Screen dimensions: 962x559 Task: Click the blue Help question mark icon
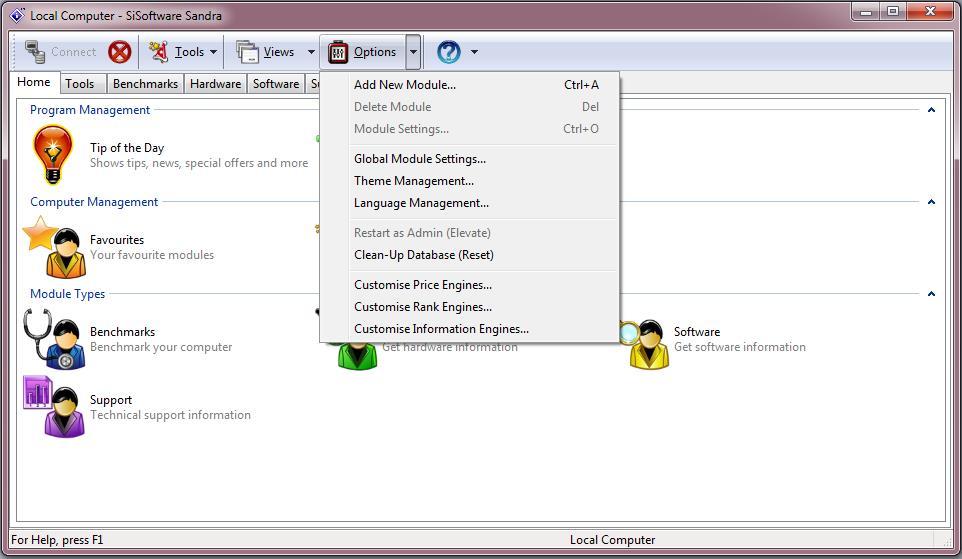(448, 52)
